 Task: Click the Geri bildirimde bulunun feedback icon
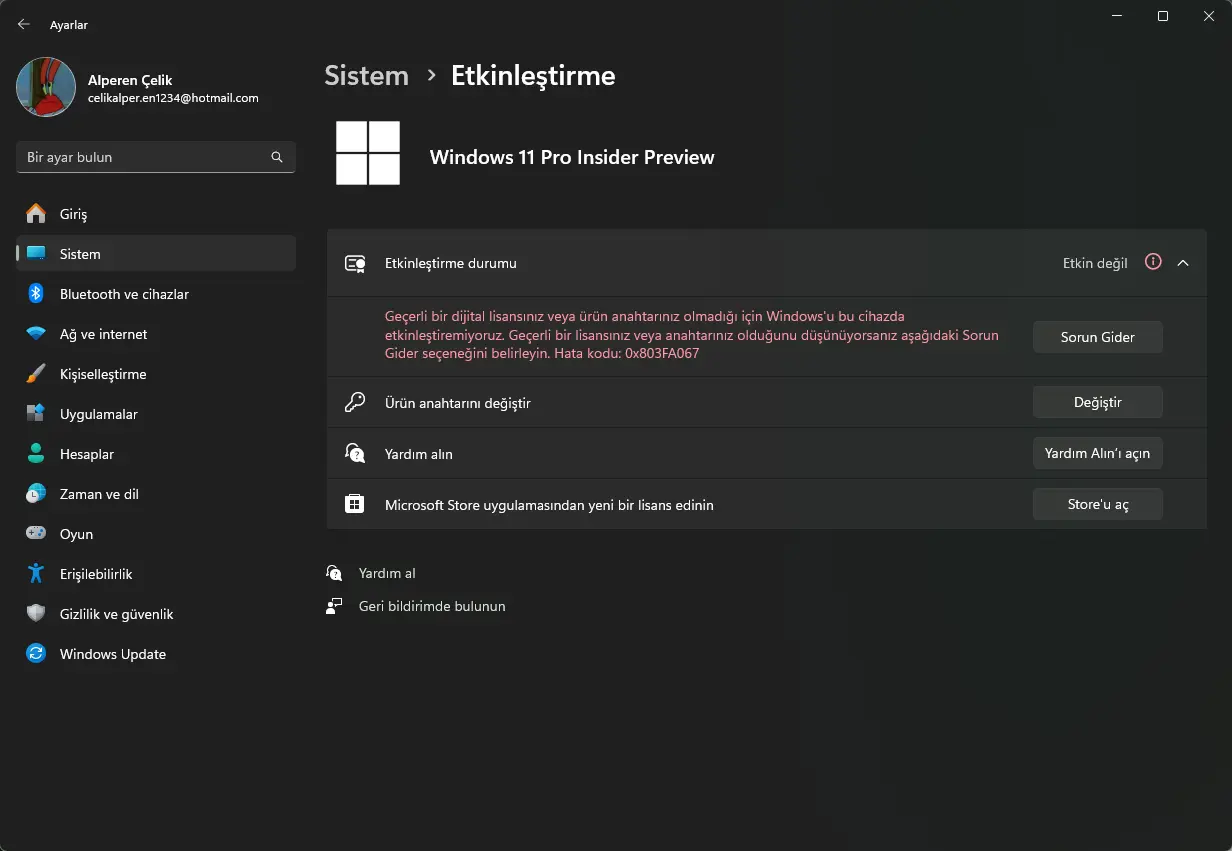click(x=334, y=606)
